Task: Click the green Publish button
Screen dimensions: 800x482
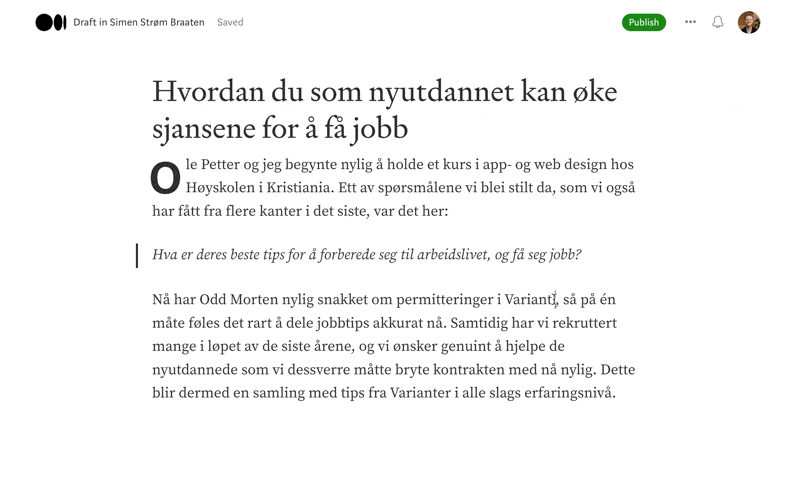Action: point(644,22)
